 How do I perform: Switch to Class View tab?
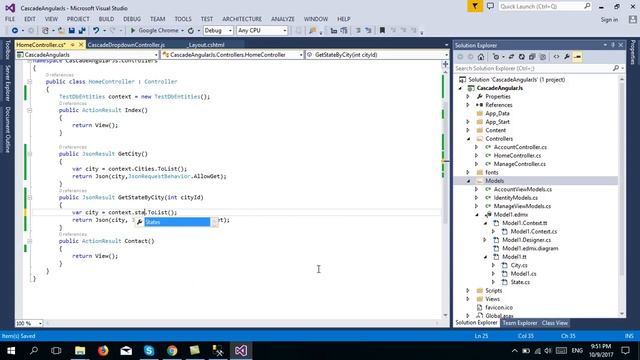click(554, 323)
